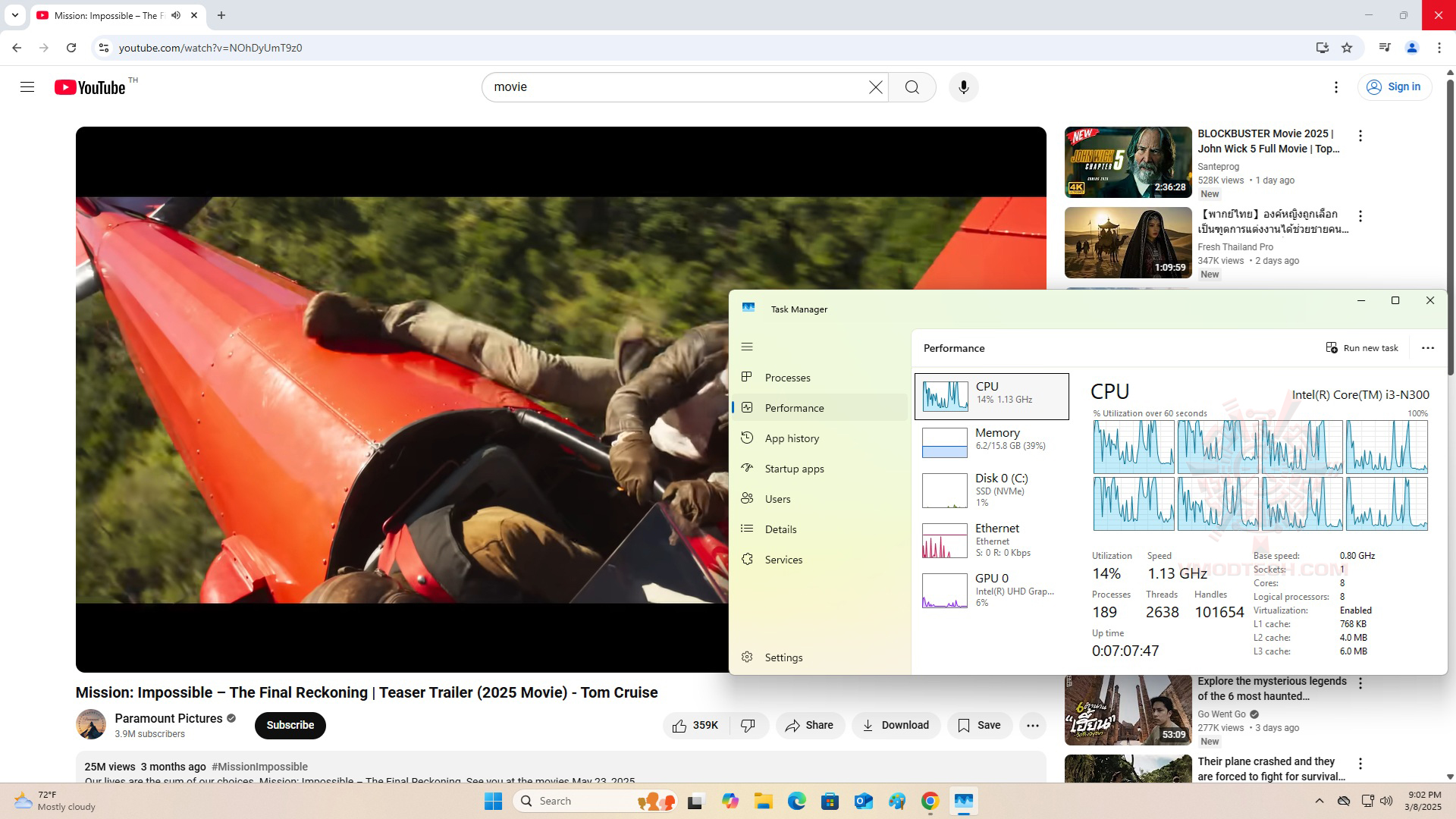This screenshot has width=1456, height=819.
Task: Select Memory in the performance list
Action: point(991,441)
